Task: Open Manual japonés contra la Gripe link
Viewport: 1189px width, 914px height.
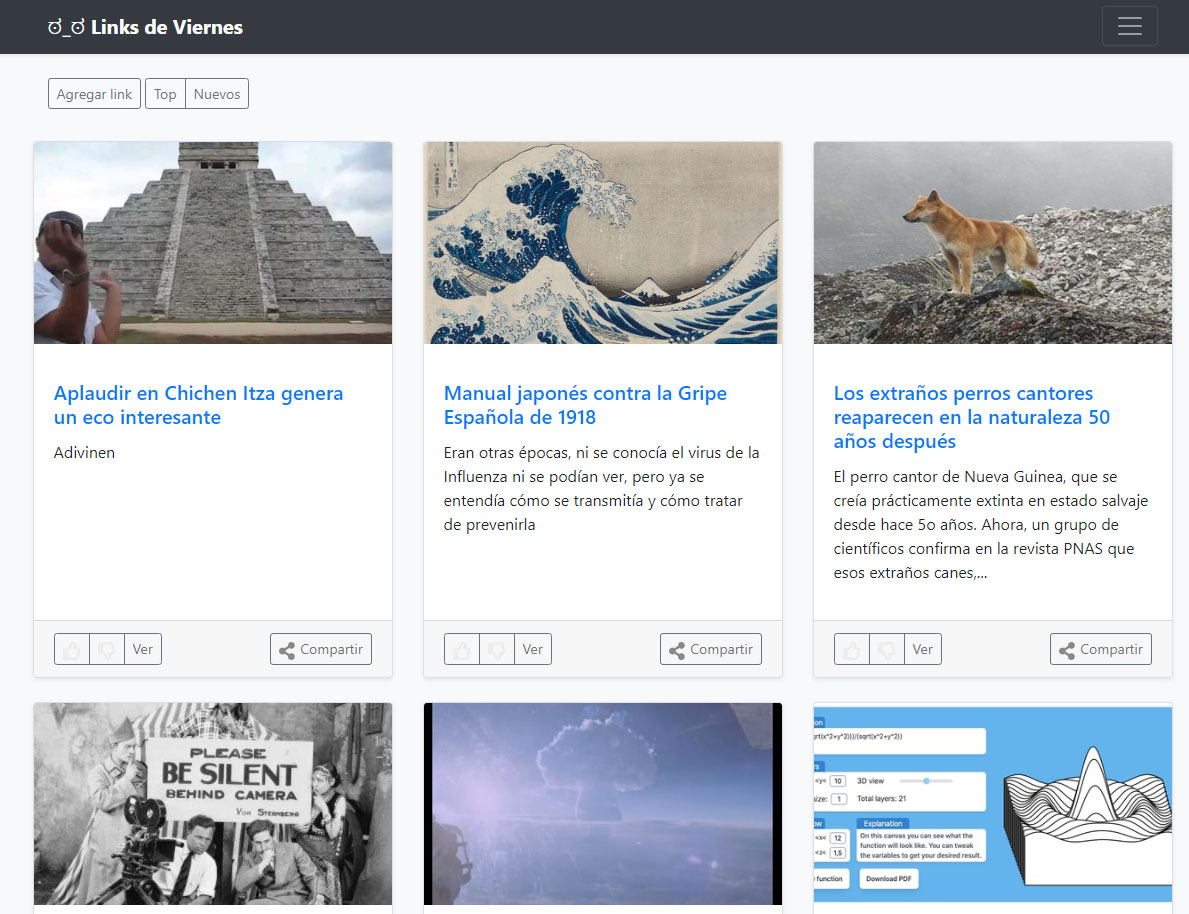Action: click(x=585, y=405)
